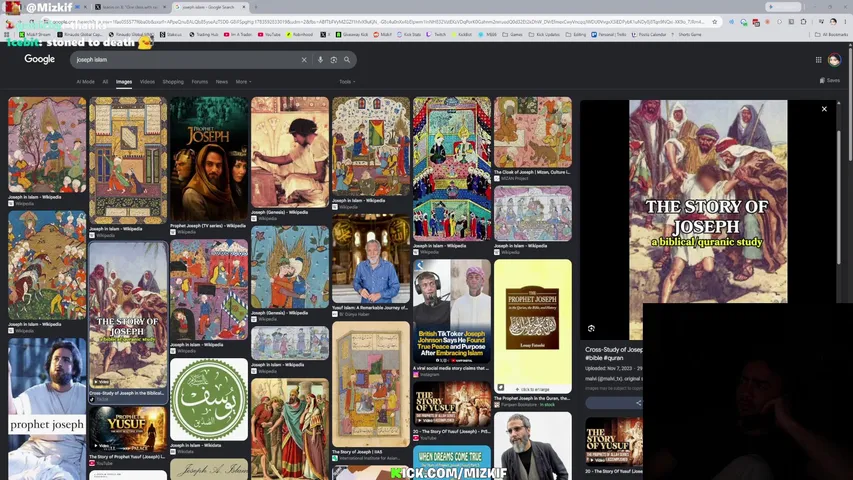Viewport: 853px width, 480px height.
Task: Open Google Lens search by image icon
Action: [x=333, y=60]
